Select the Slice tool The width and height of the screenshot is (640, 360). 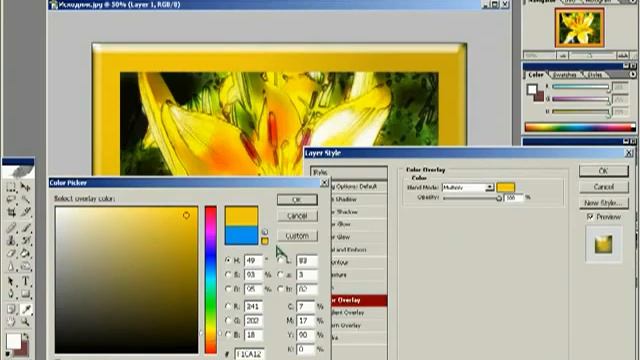[25, 212]
